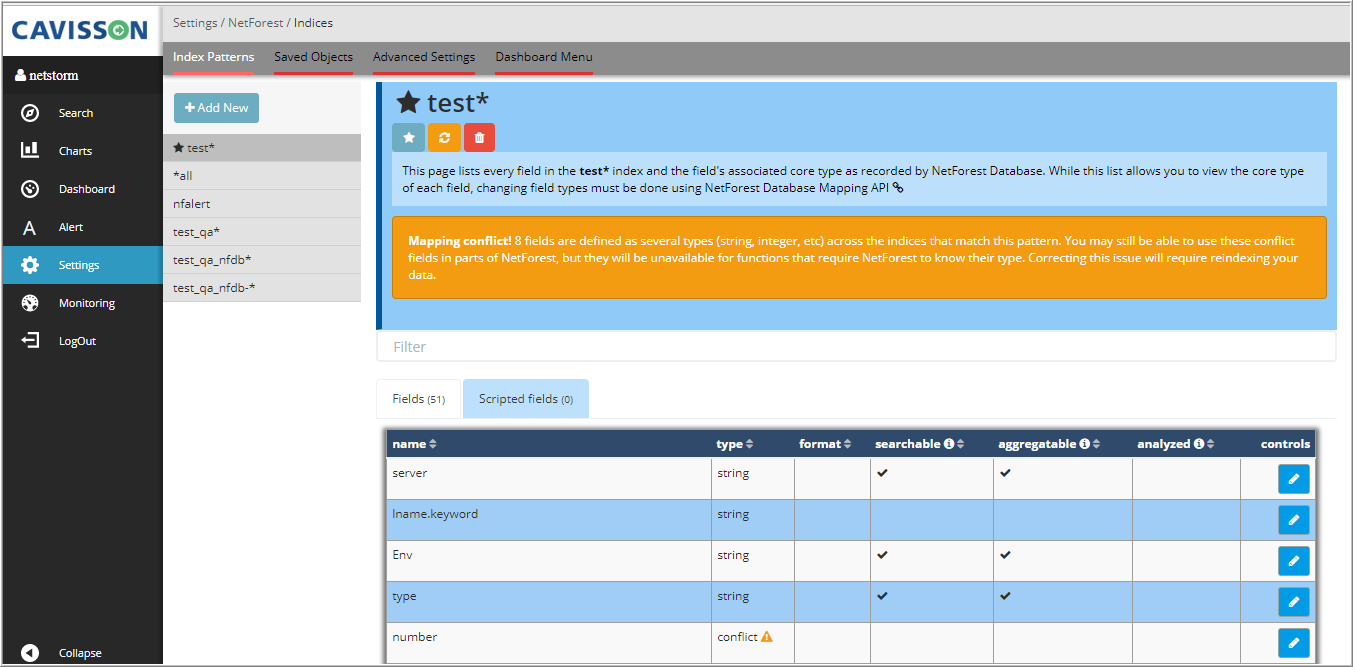Select the test_qa_nfdb* index pattern

262,260
